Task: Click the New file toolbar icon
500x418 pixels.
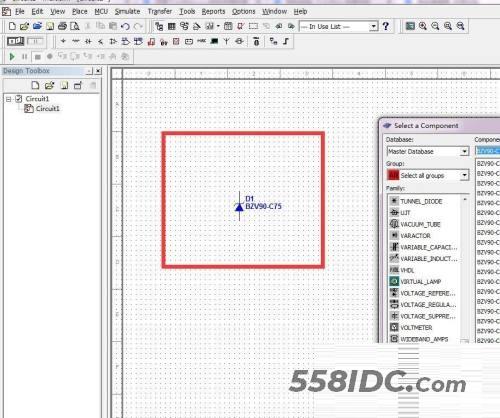Action: pyautogui.click(x=12, y=26)
